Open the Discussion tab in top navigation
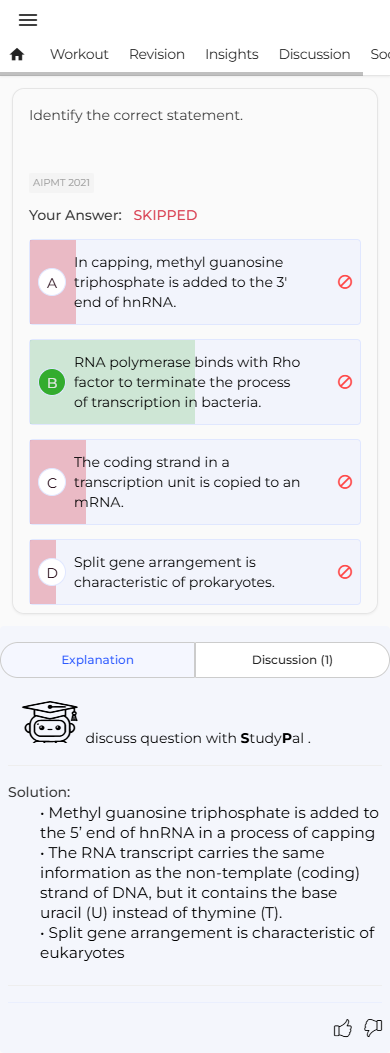Image resolution: width=390 pixels, height=1053 pixels. click(314, 54)
